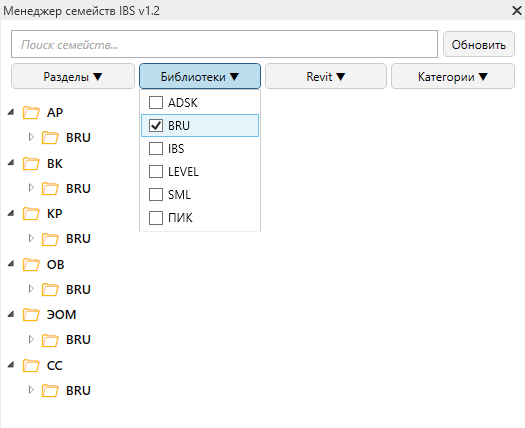Open the Revit version dropdown
The width and height of the screenshot is (525, 428).
pos(326,77)
